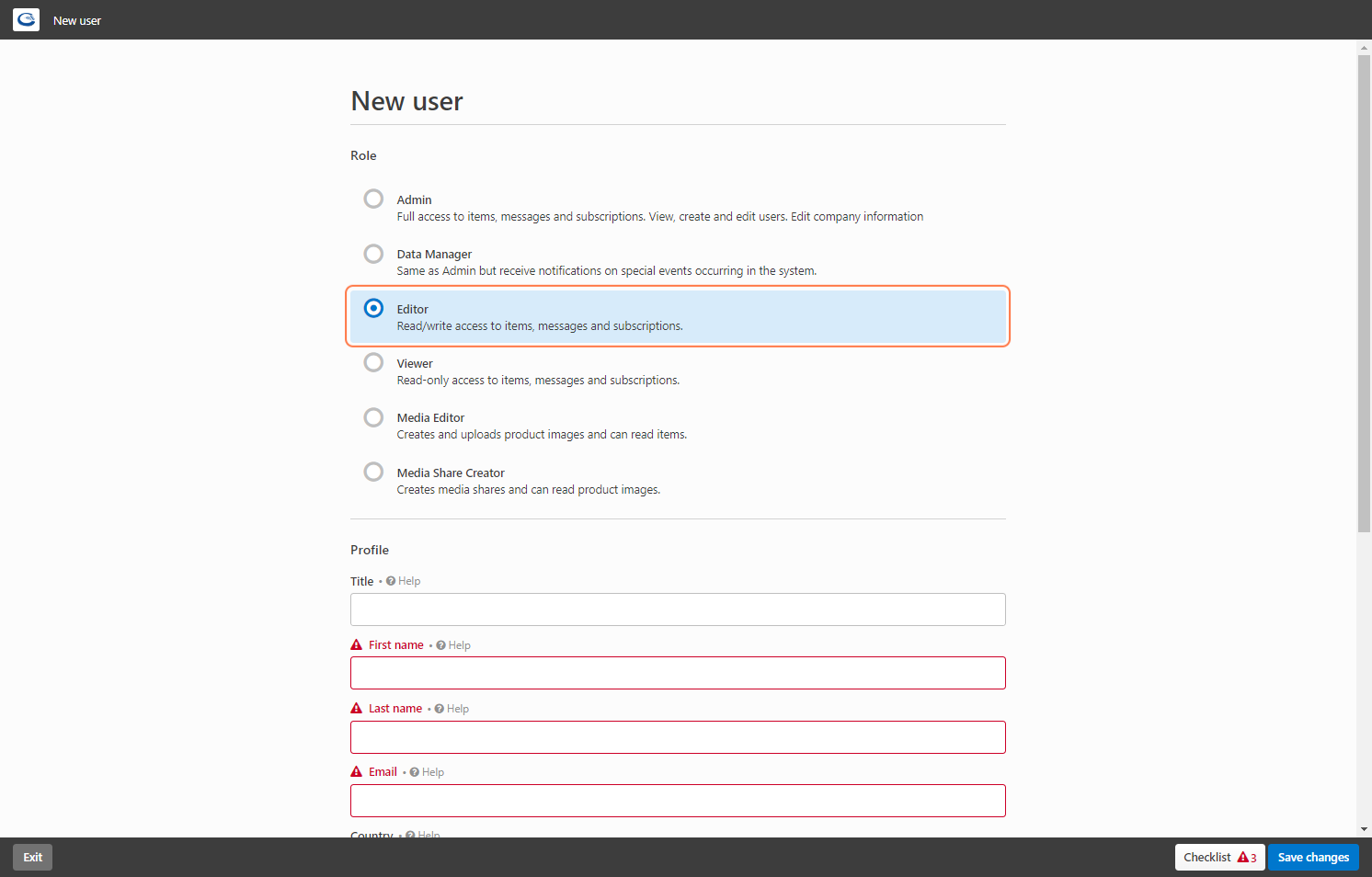This screenshot has height=877, width=1372.
Task: Focus the First name input field
Action: (678, 673)
